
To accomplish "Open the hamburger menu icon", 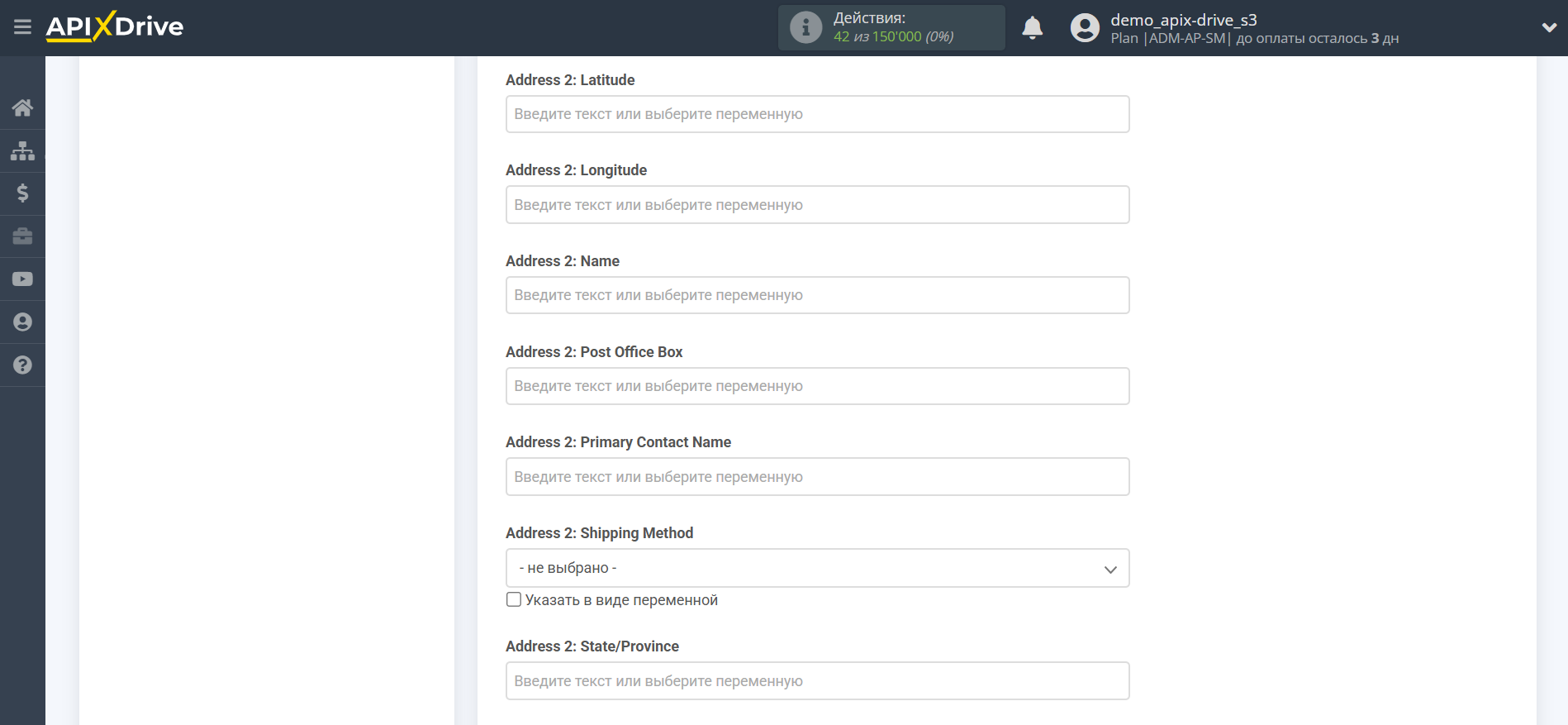I will point(22,27).
